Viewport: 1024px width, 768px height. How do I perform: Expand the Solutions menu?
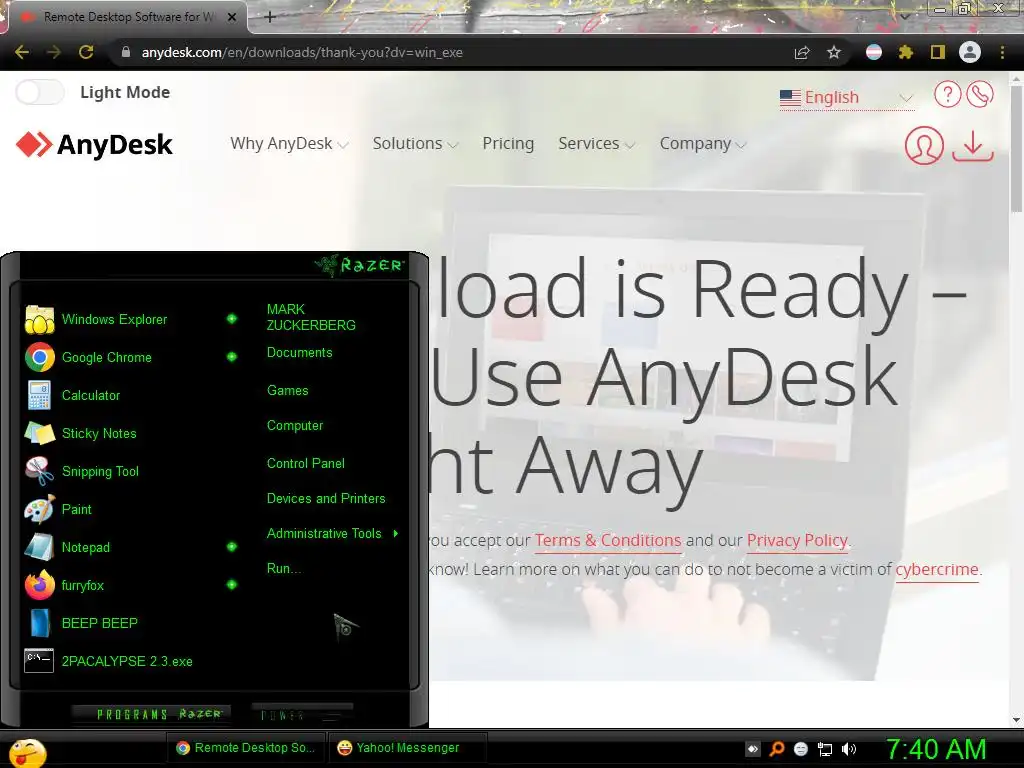coord(415,144)
